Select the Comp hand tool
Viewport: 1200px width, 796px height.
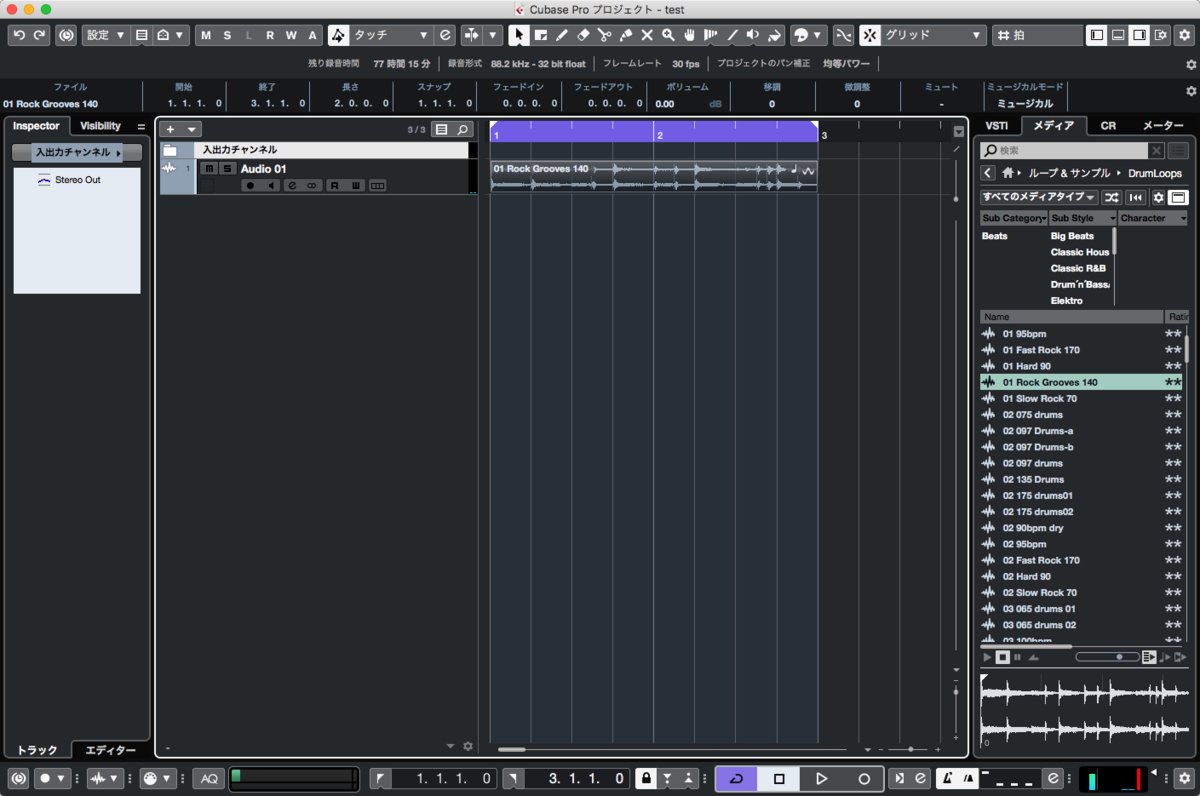click(x=689, y=35)
